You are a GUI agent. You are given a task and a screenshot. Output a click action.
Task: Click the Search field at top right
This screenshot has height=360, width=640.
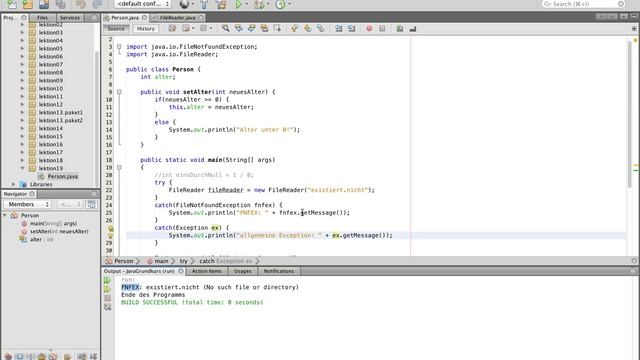pyautogui.click(x=584, y=4)
